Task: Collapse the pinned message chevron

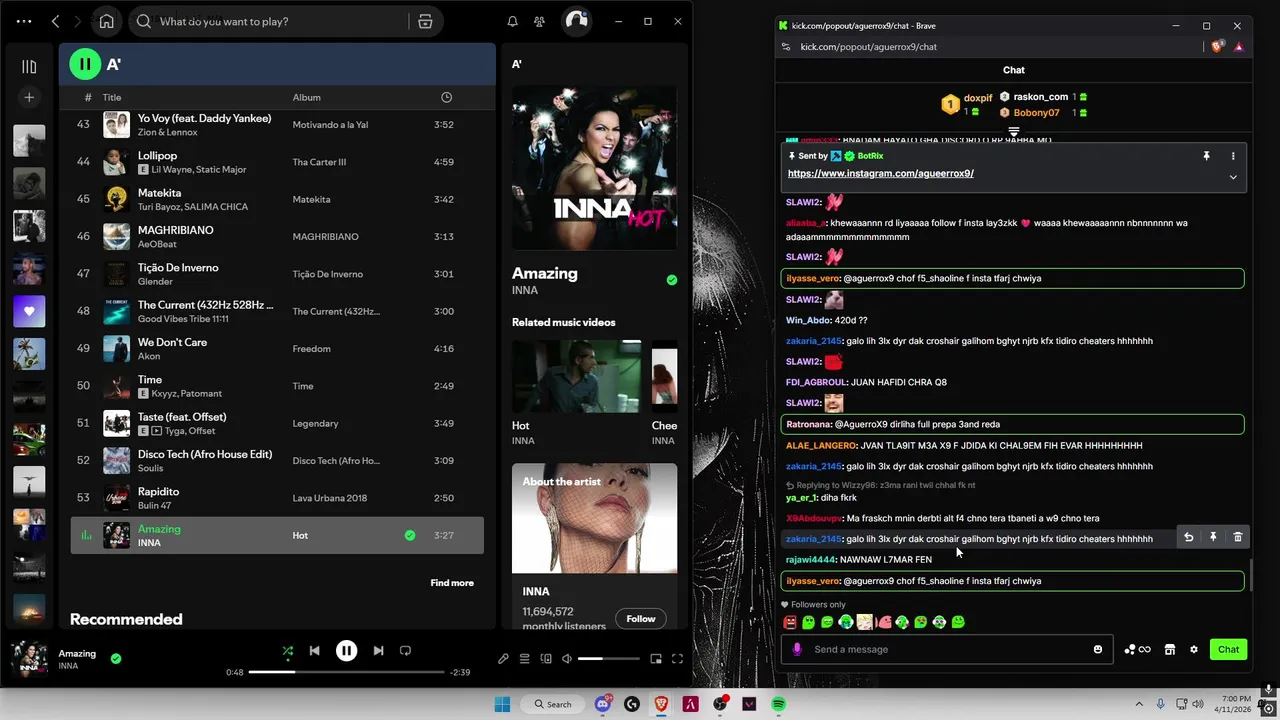Action: (1233, 177)
